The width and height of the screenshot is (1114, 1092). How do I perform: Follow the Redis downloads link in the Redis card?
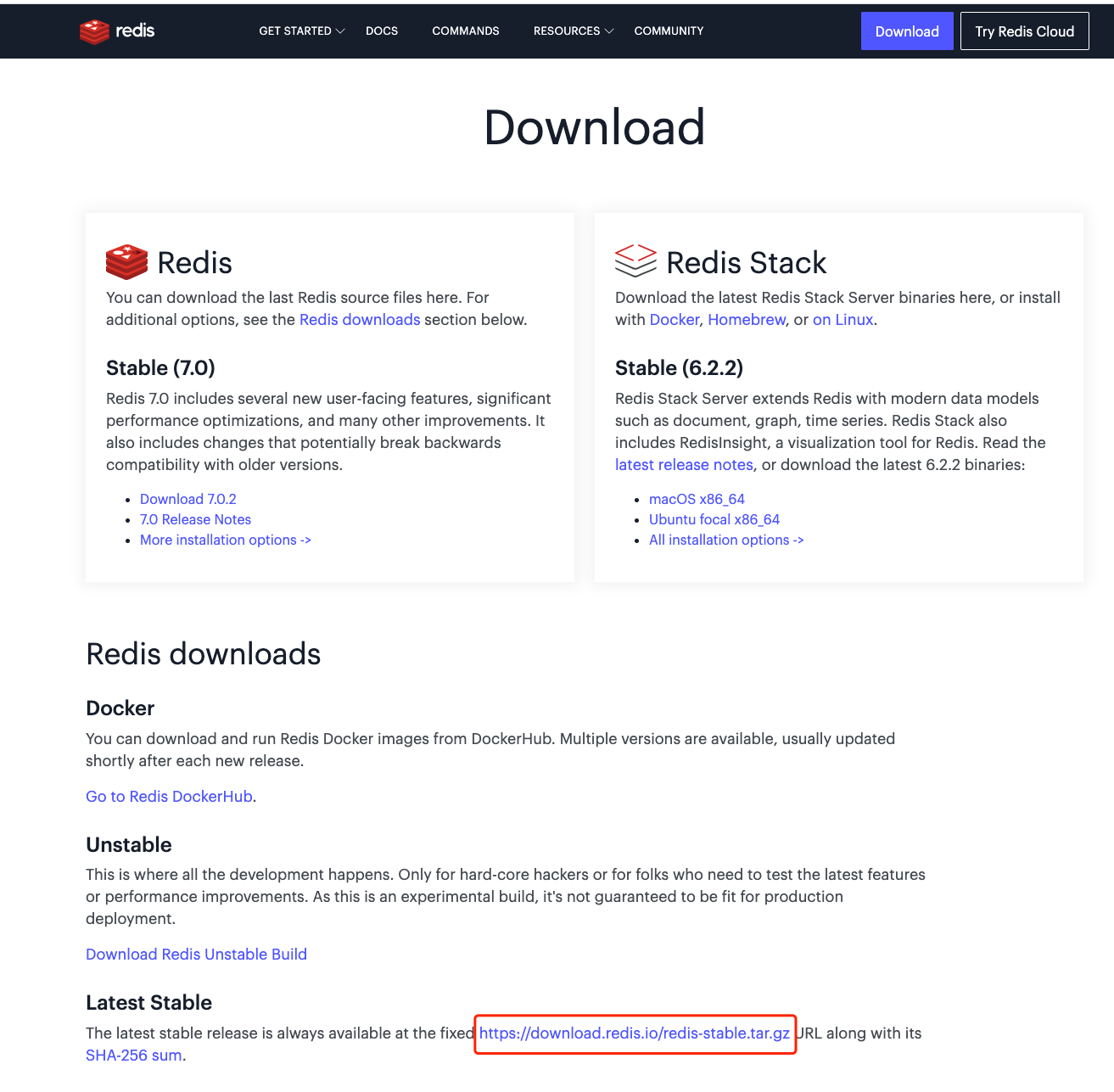pyautogui.click(x=360, y=320)
